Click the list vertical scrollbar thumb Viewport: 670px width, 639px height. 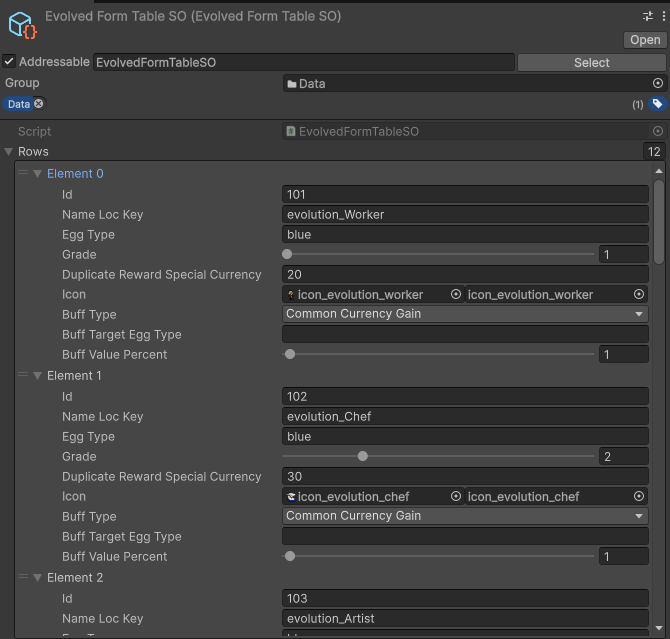(x=659, y=222)
